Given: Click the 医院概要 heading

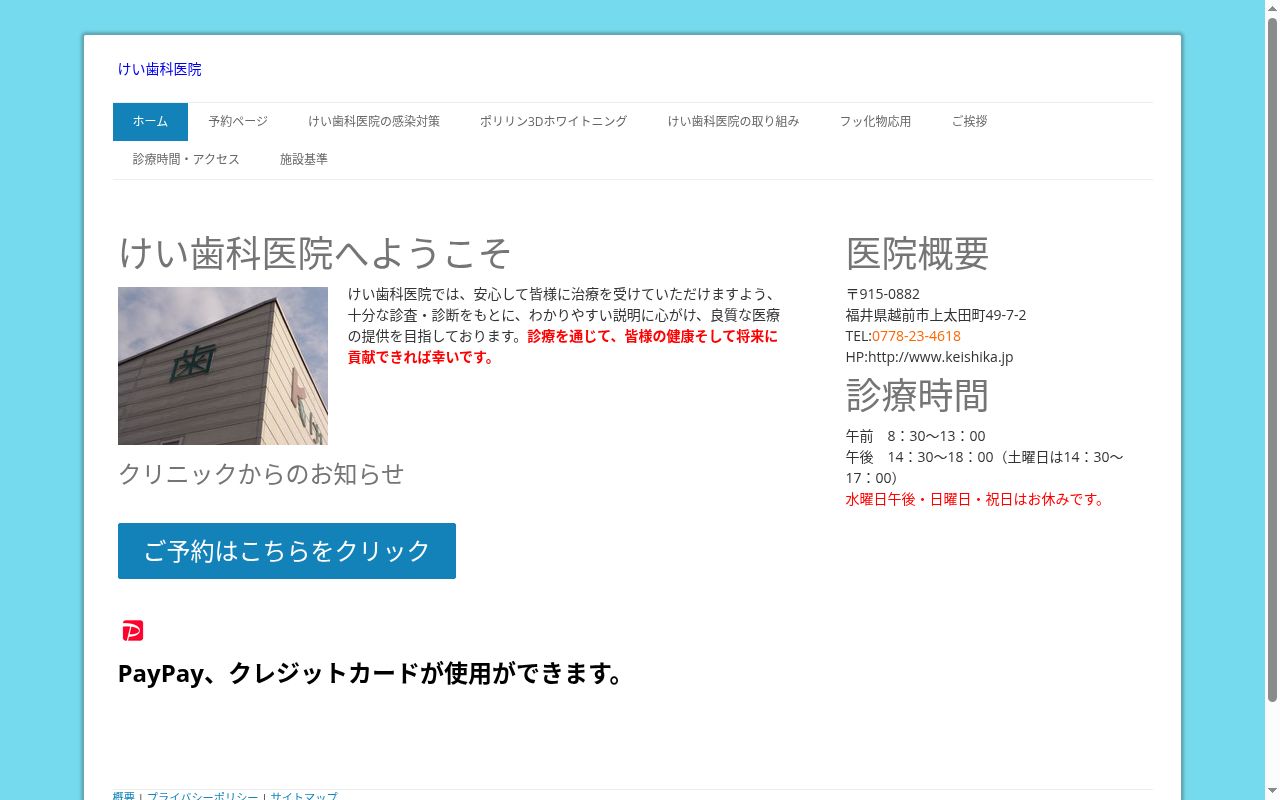Looking at the screenshot, I should tap(917, 253).
